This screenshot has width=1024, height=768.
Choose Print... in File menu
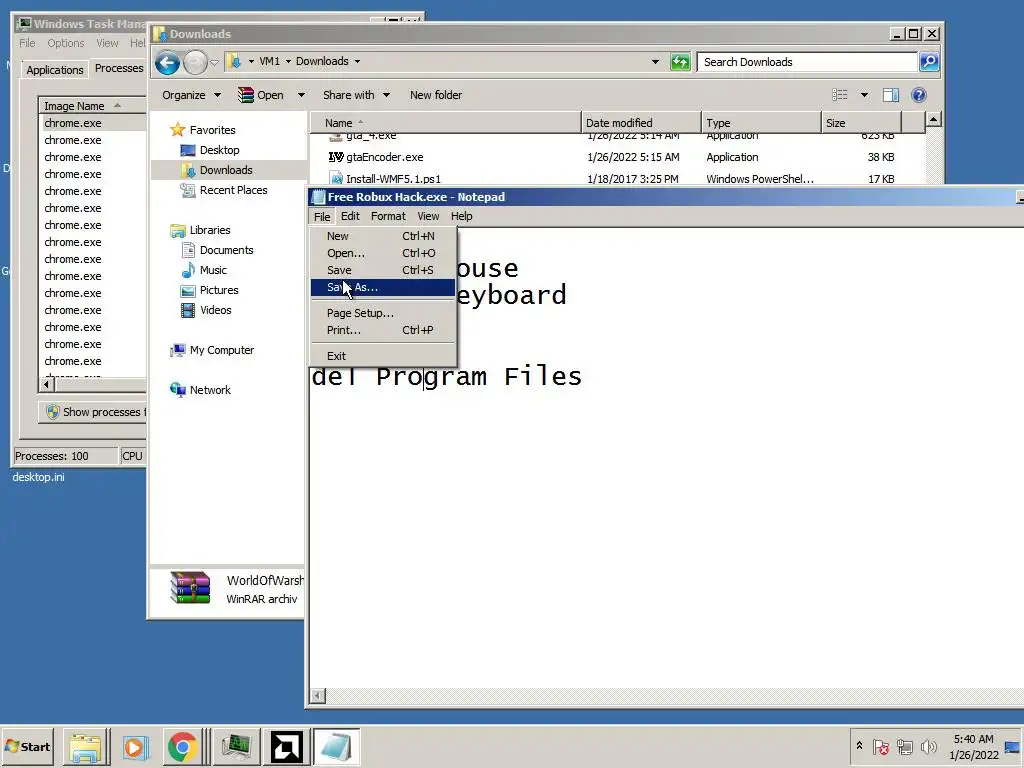[383, 330]
